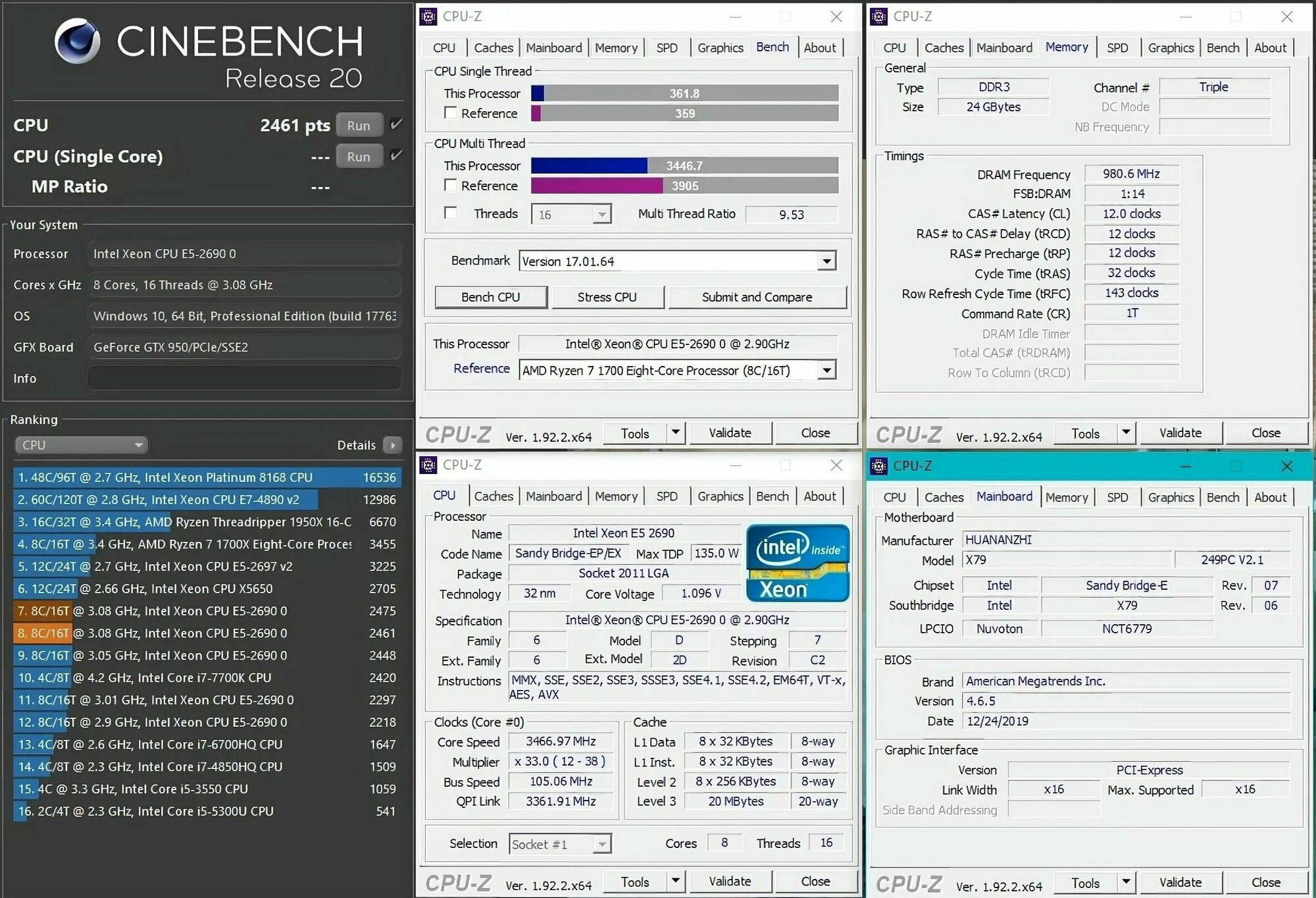
Task: Tick the Threads checkbox
Action: tap(451, 213)
